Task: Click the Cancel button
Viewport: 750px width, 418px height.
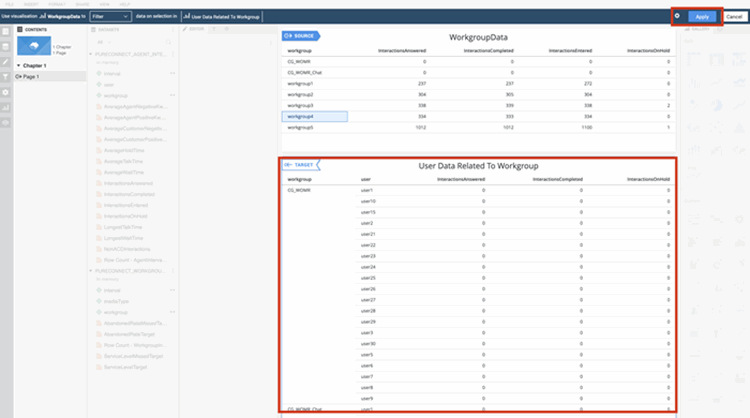Action: pyautogui.click(x=734, y=17)
